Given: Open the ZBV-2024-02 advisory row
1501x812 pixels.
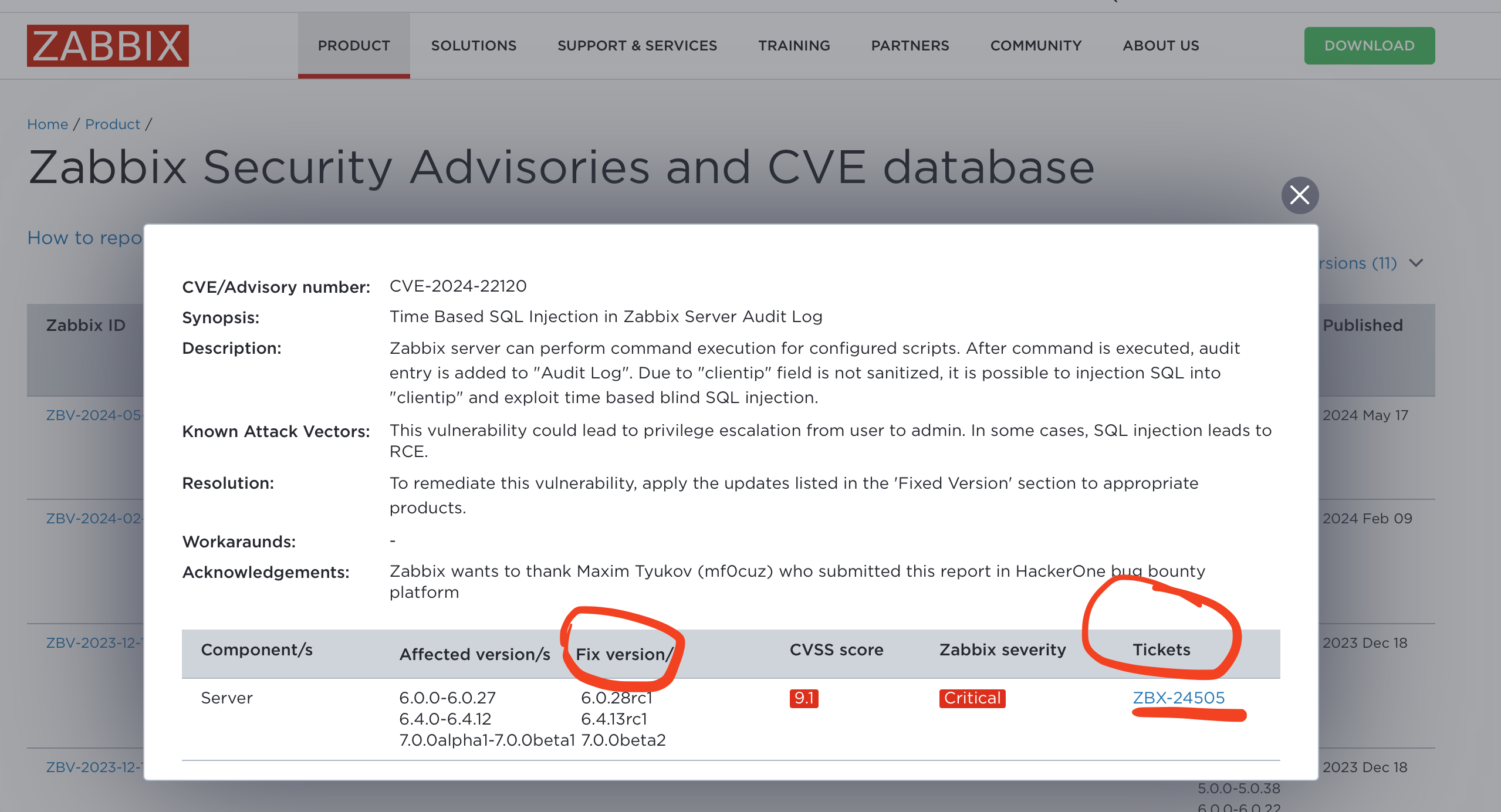Looking at the screenshot, I should click(94, 518).
